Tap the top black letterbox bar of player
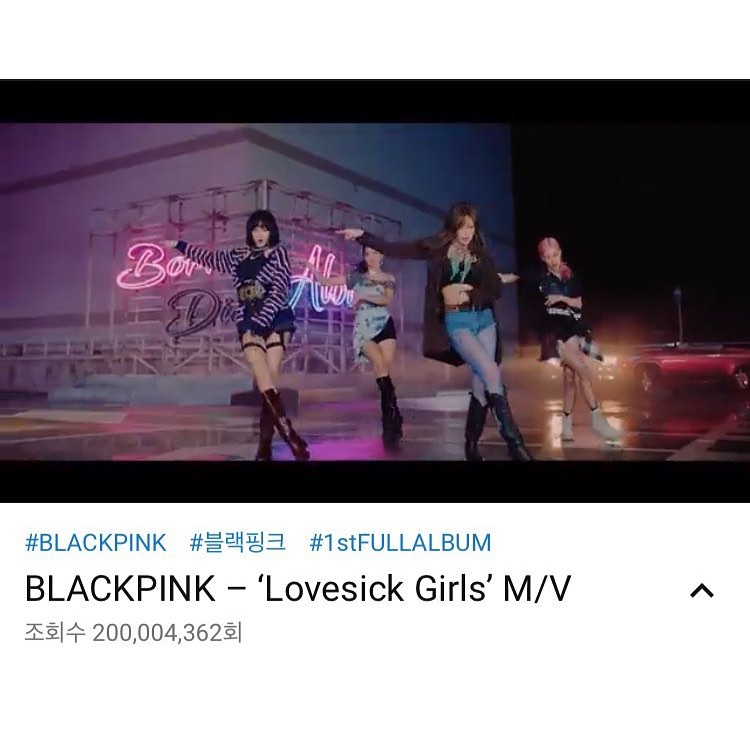The height and width of the screenshot is (750, 750). (x=375, y=101)
